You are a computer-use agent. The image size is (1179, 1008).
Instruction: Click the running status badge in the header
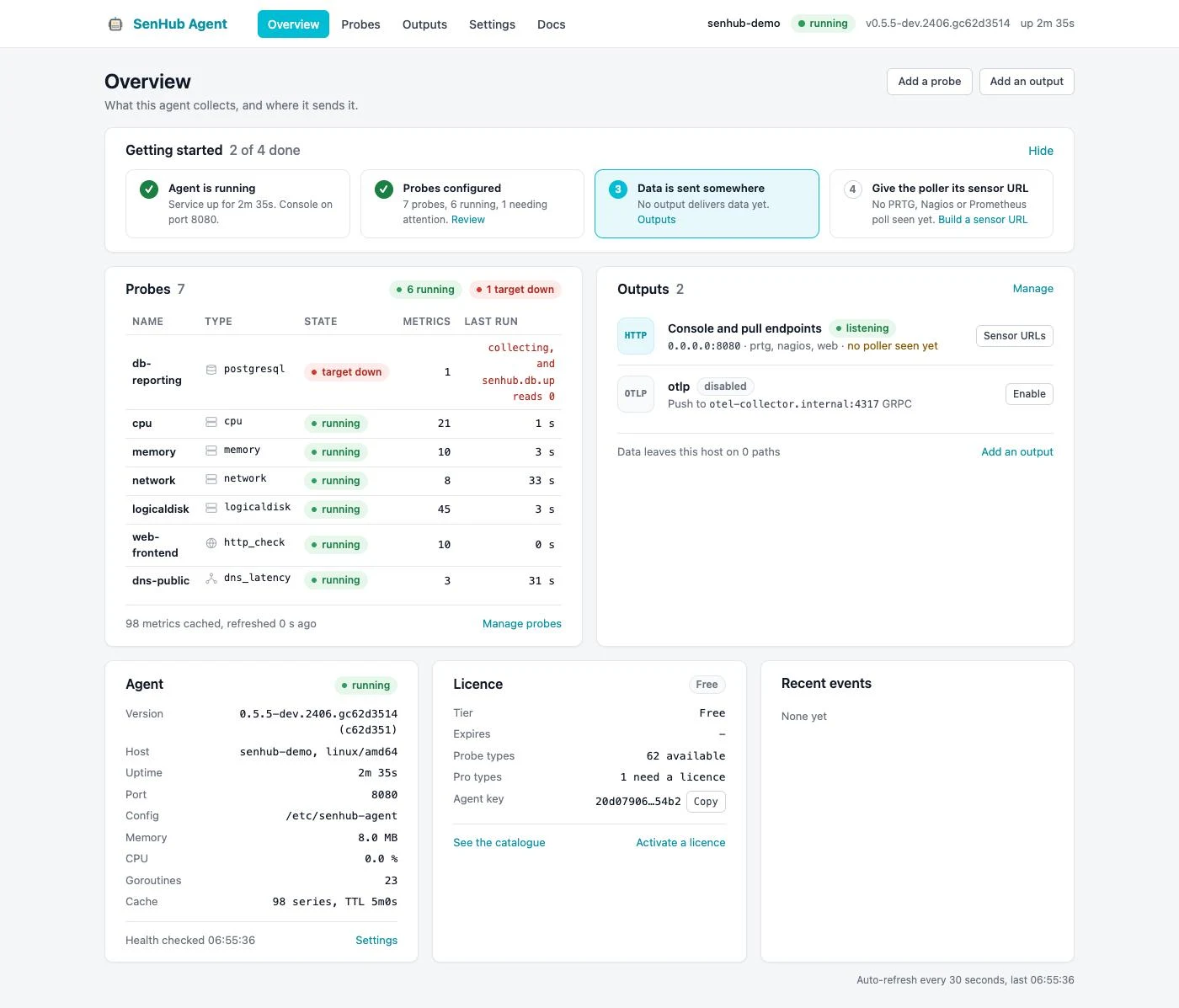click(823, 24)
